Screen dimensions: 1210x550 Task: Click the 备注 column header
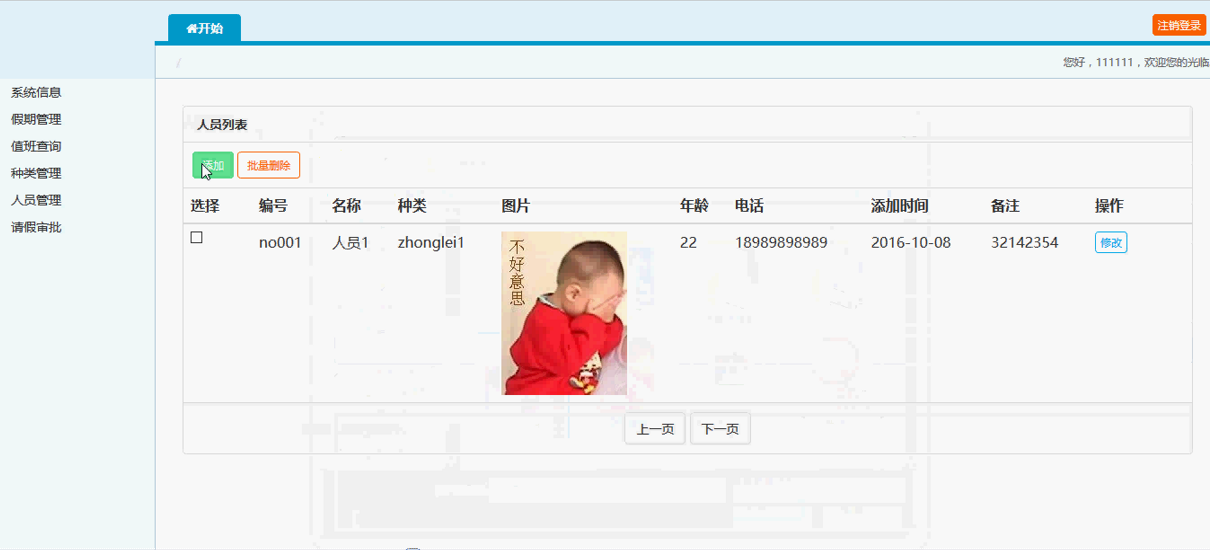point(1005,206)
